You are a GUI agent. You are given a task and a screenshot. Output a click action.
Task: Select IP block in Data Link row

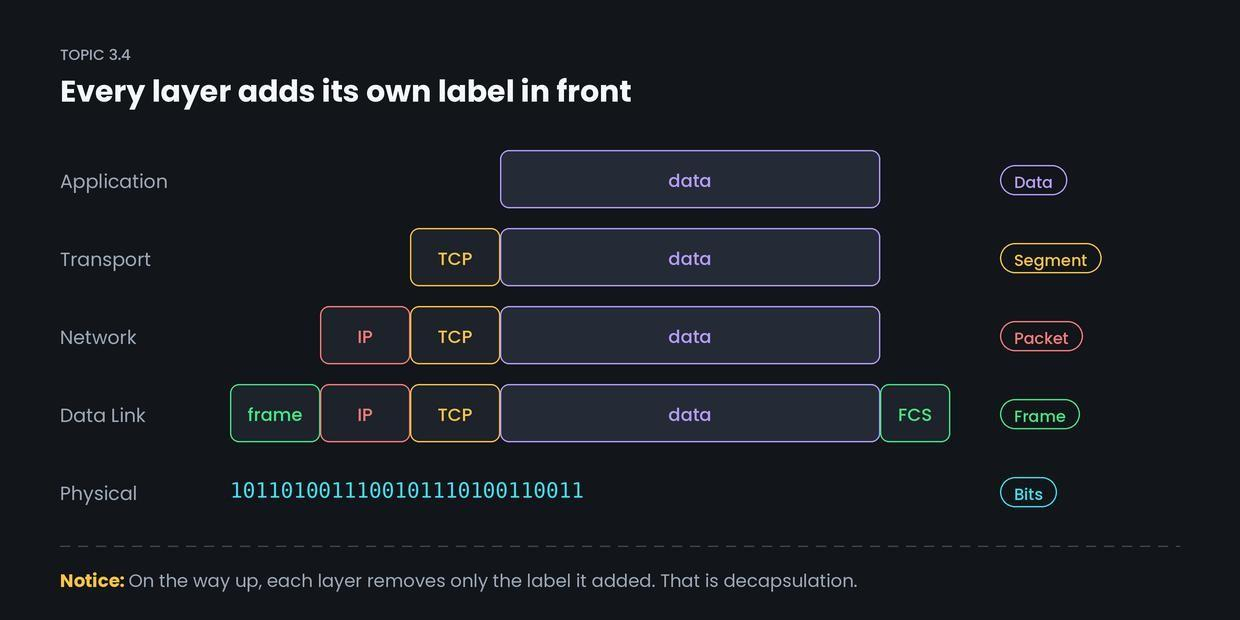click(365, 414)
